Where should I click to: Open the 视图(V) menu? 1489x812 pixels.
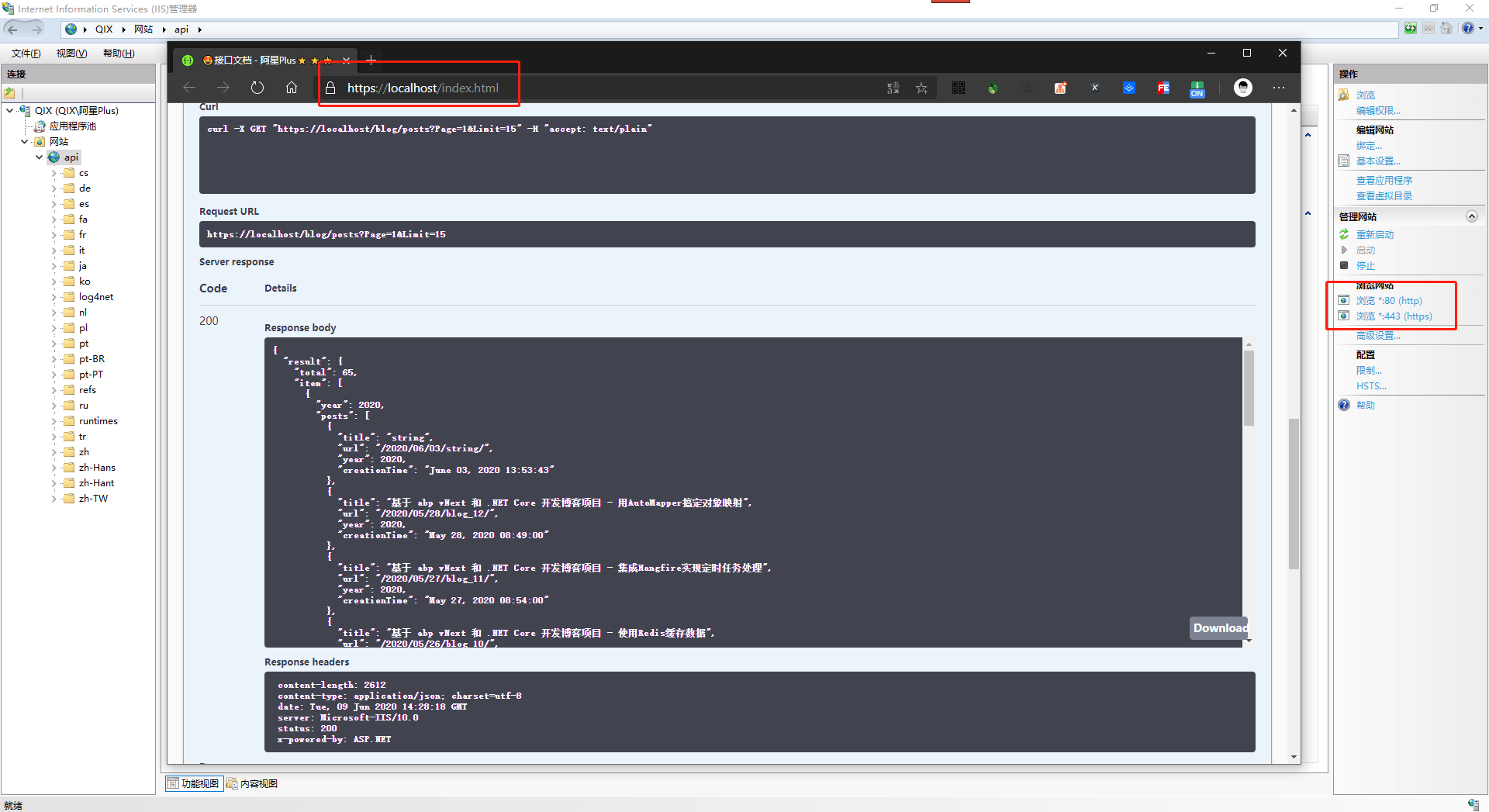click(x=71, y=53)
